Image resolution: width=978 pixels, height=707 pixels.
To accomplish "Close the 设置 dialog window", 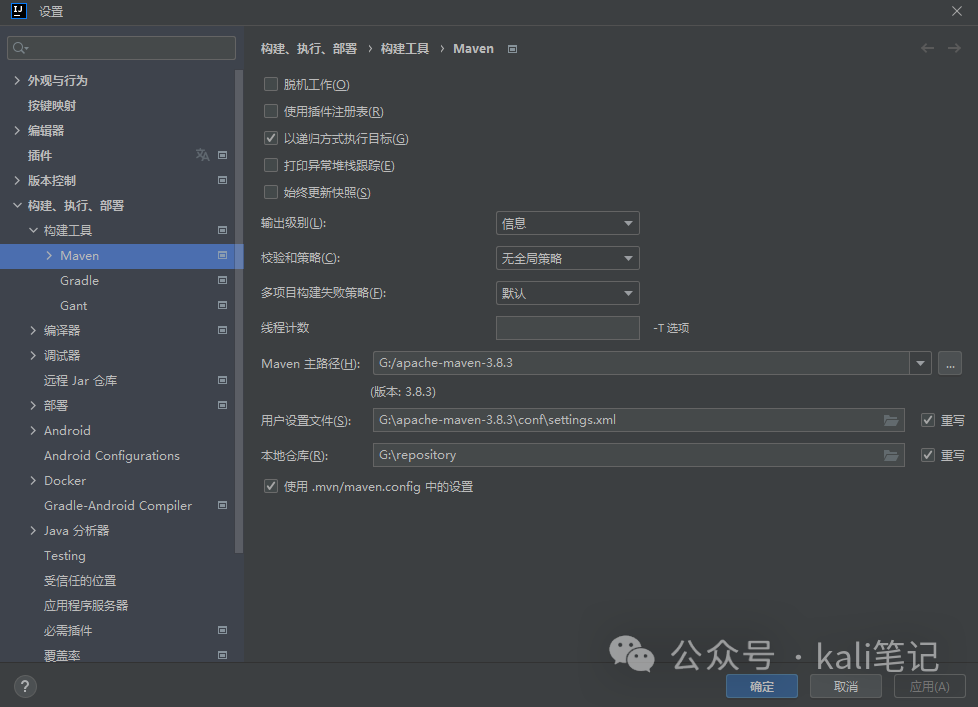I will [957, 11].
